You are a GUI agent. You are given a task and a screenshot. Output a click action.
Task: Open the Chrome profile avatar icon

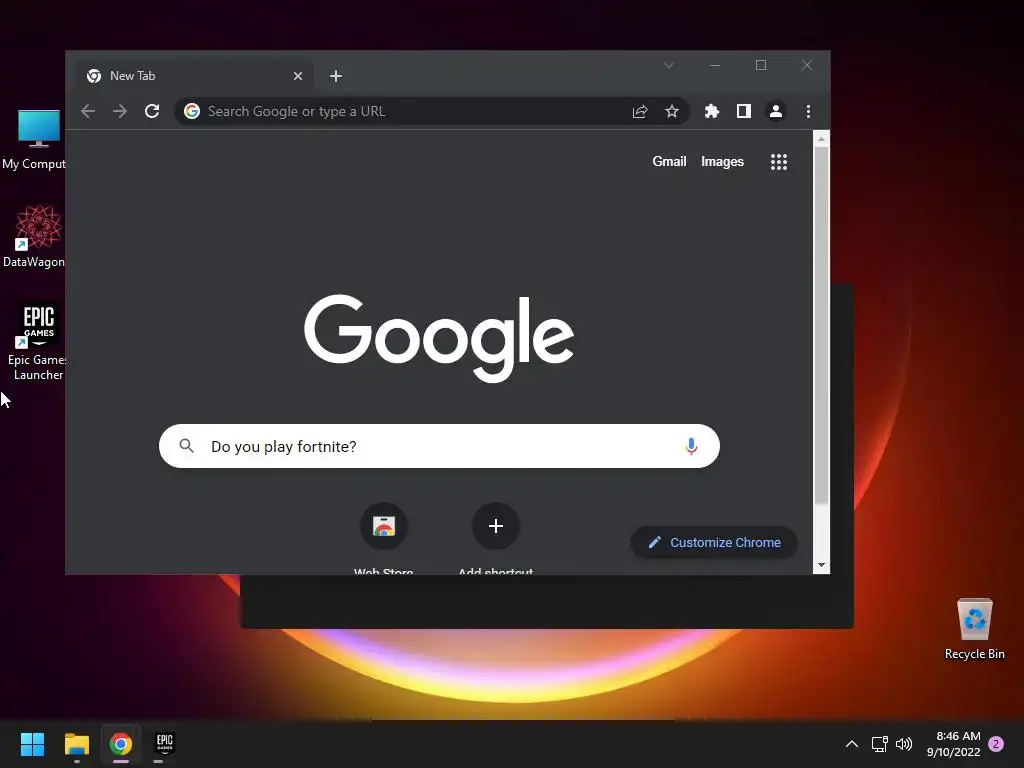click(x=776, y=111)
